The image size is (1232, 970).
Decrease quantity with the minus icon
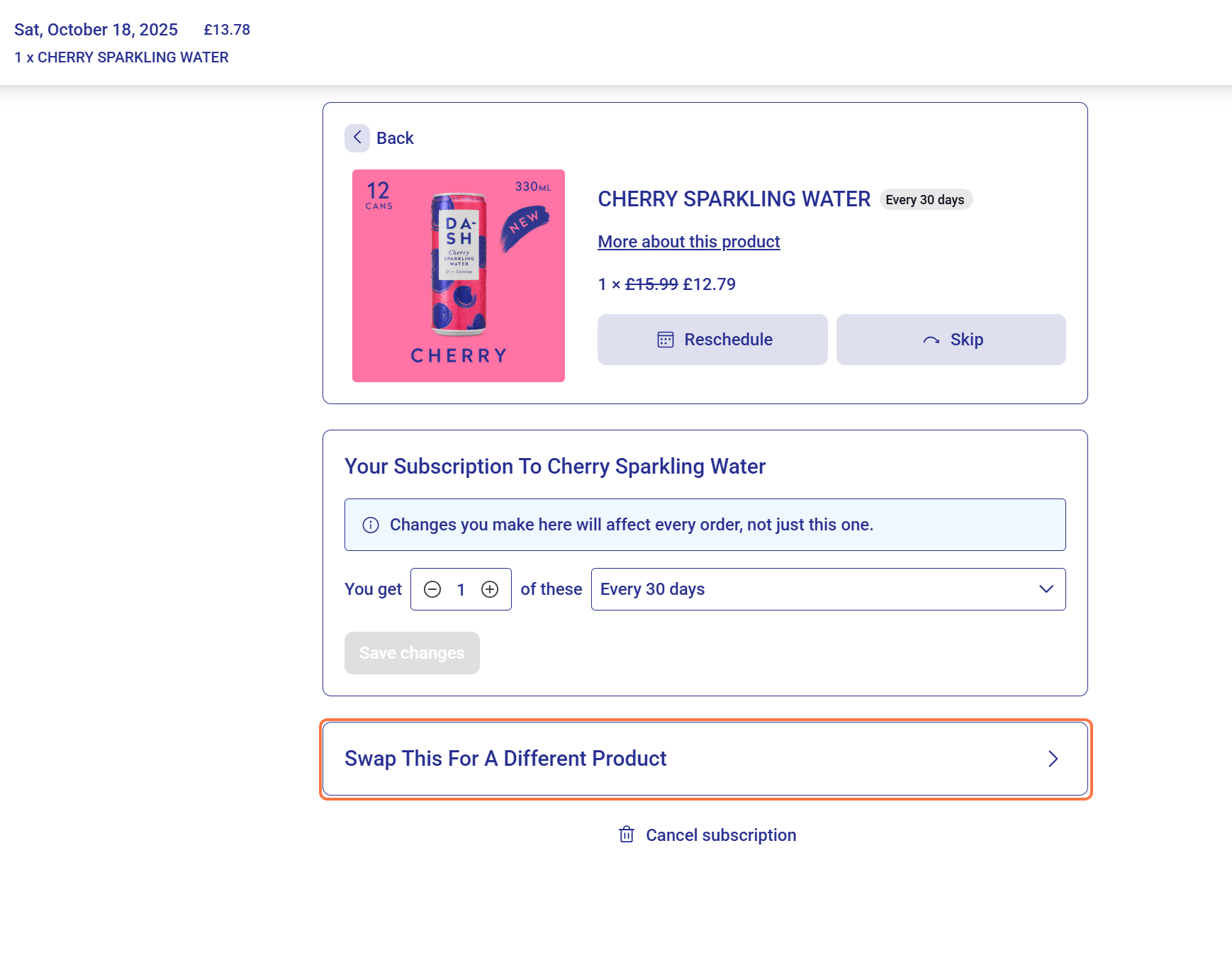(432, 589)
